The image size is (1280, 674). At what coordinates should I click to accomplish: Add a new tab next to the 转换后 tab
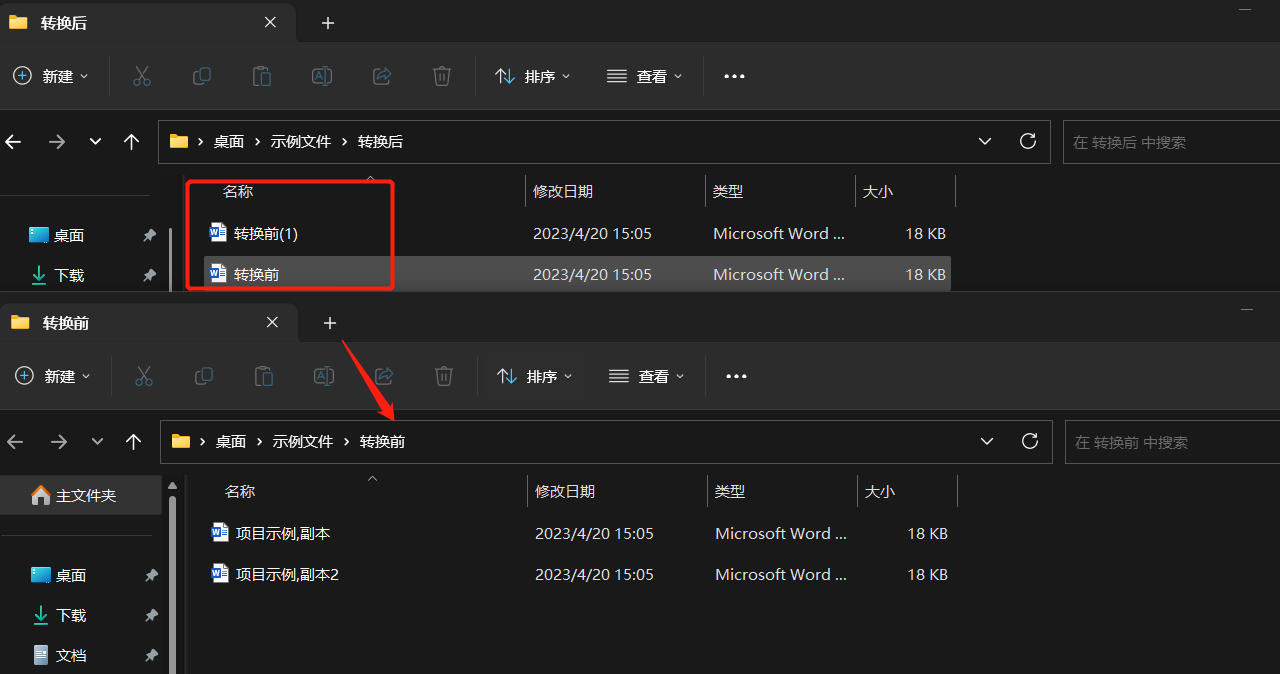tap(328, 23)
